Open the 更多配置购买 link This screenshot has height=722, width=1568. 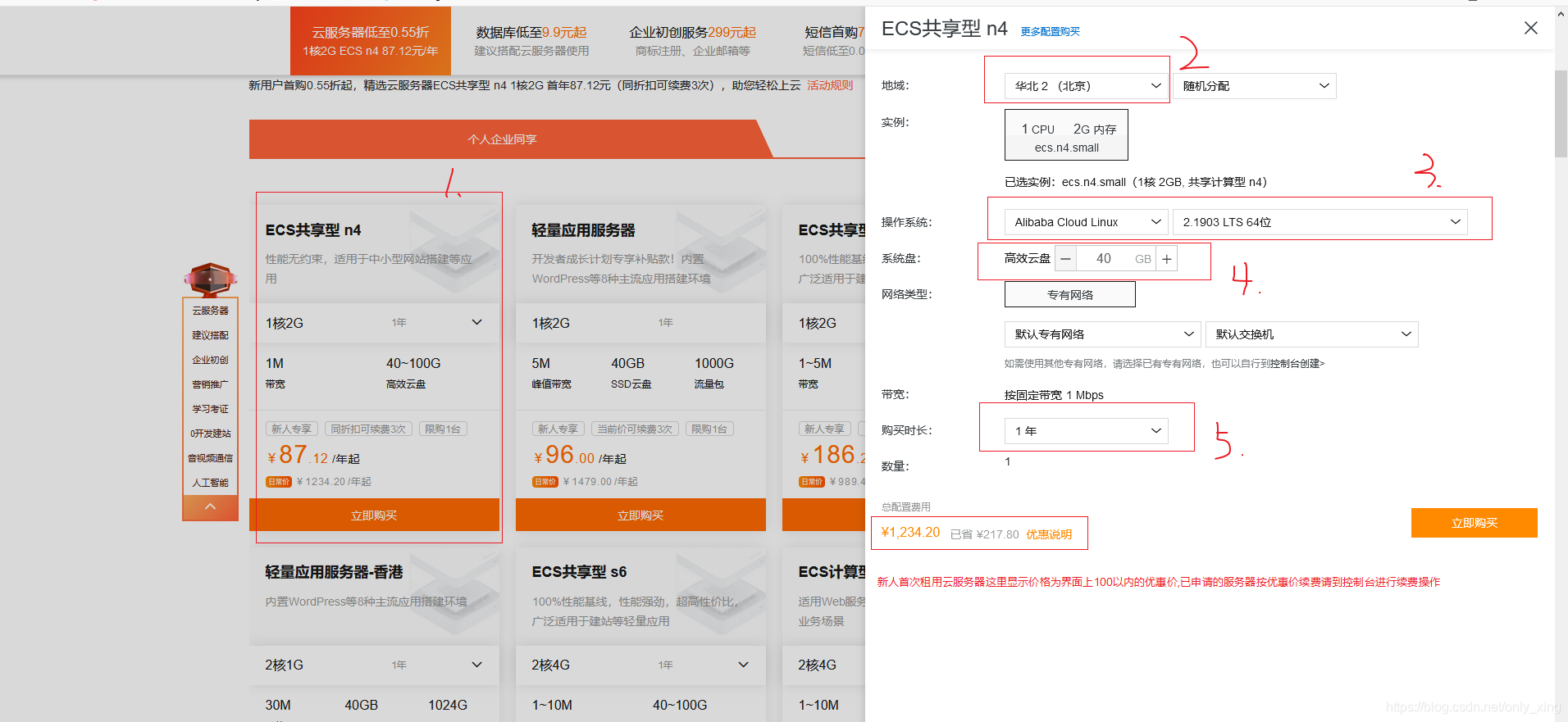click(1051, 32)
